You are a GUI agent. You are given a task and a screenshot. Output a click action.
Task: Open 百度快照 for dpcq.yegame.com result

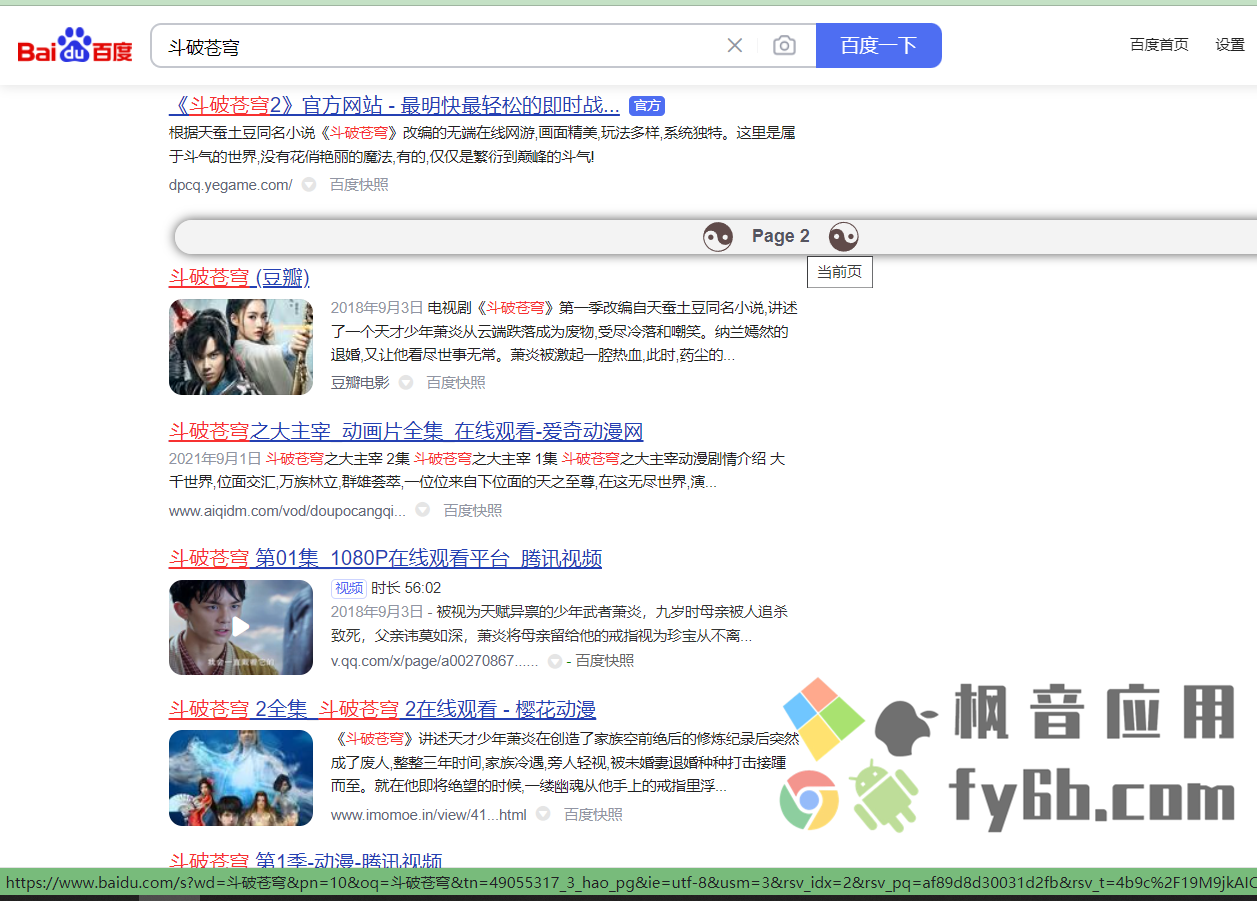click(359, 185)
